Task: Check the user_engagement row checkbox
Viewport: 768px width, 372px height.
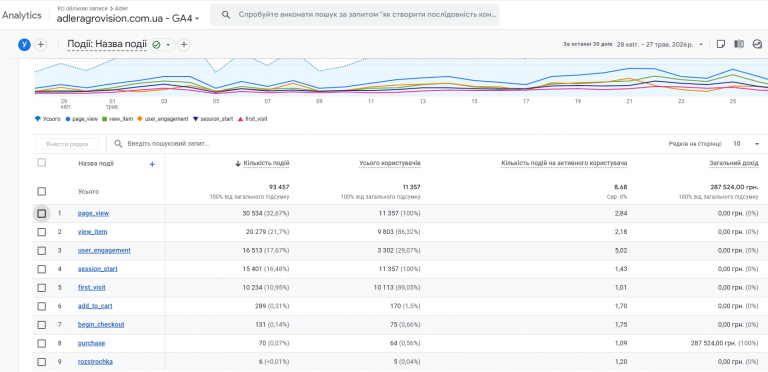Action: [x=42, y=251]
